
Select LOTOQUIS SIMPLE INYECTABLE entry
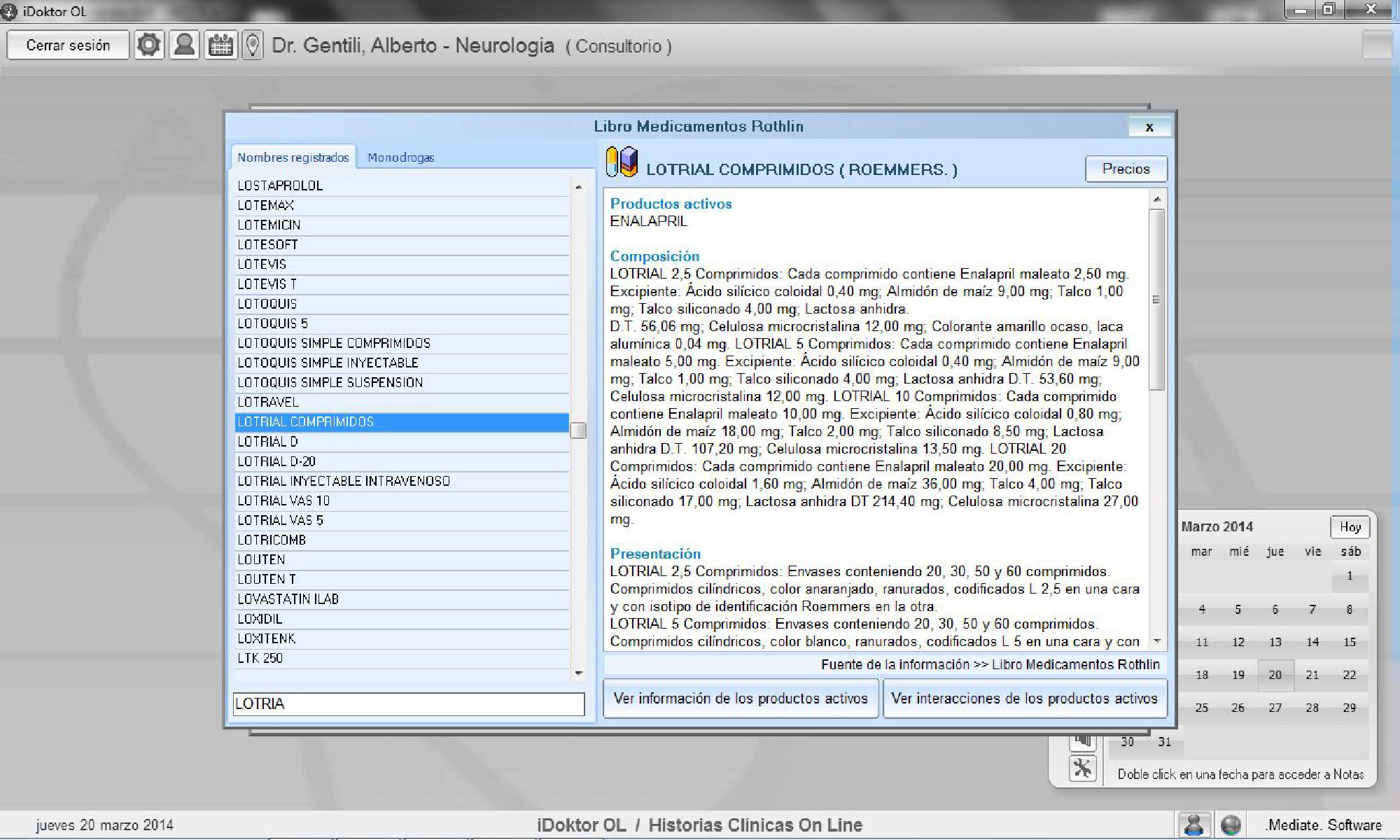click(402, 363)
